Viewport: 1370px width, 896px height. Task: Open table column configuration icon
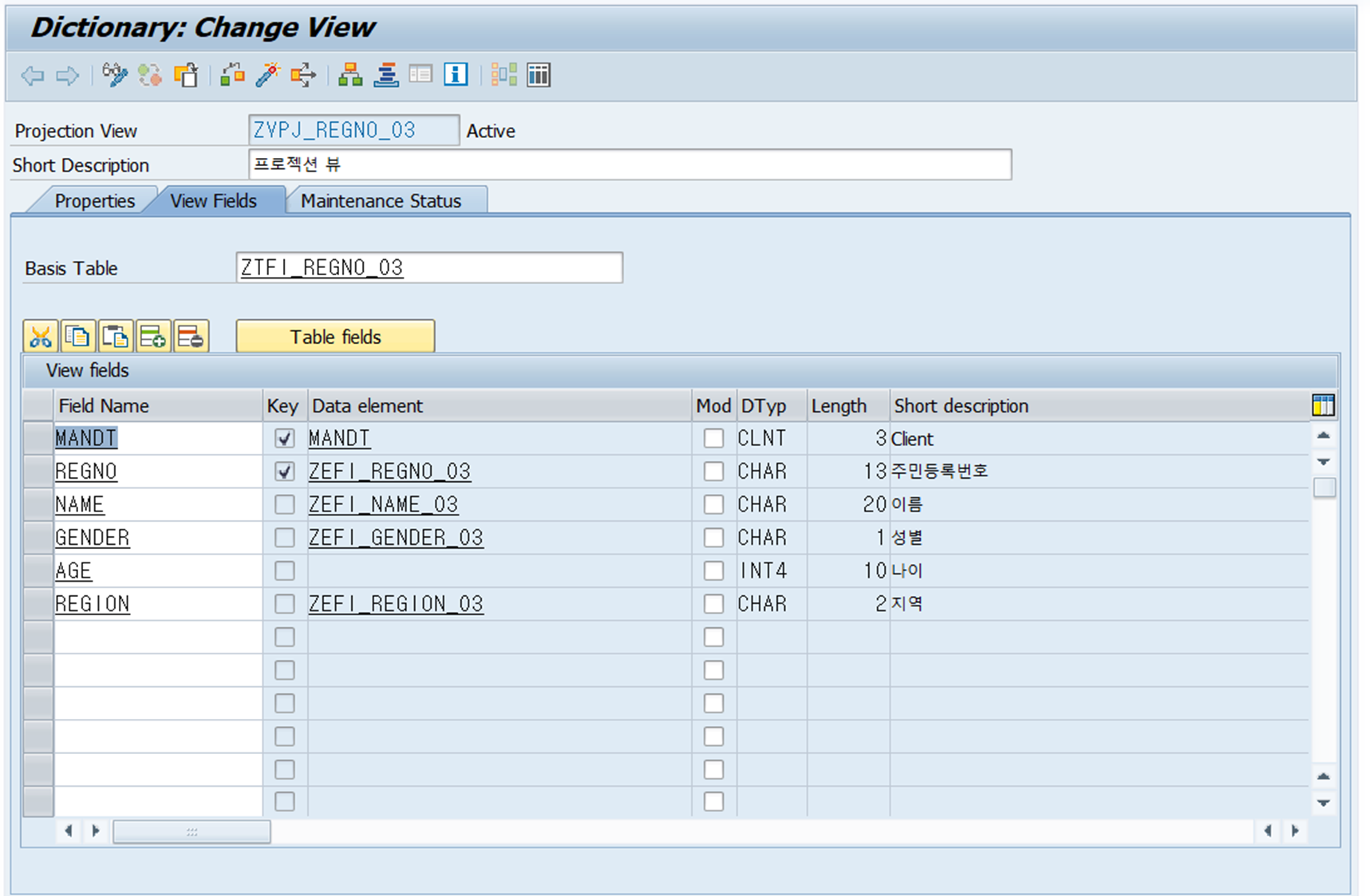tap(1323, 405)
